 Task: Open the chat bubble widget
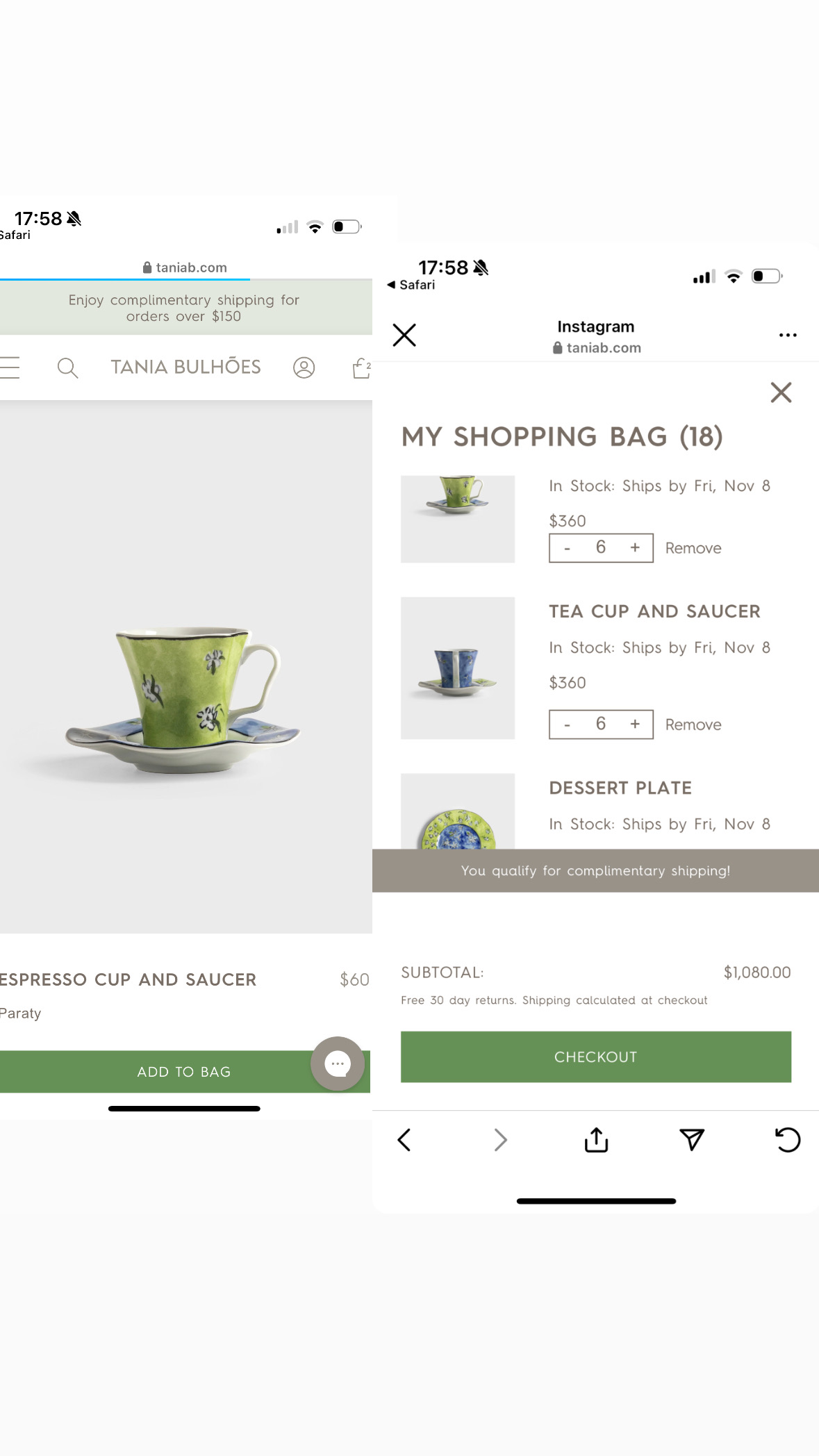click(x=338, y=1064)
